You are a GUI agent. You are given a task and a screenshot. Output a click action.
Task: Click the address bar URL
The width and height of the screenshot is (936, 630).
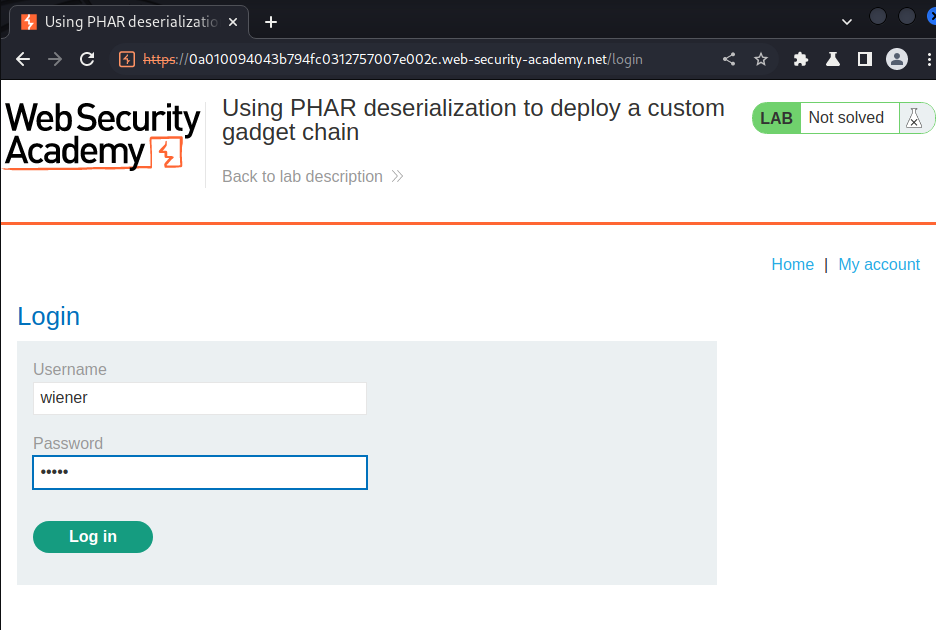tap(392, 59)
